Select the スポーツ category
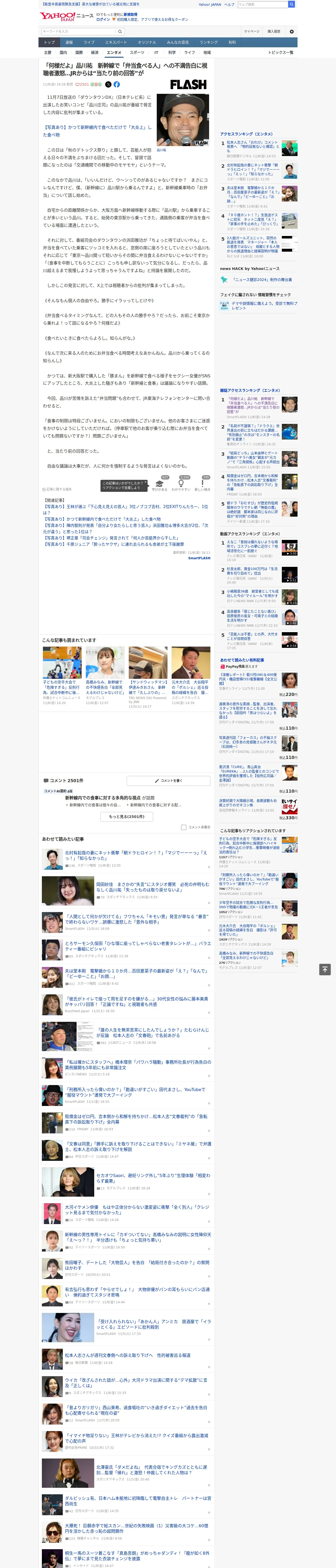The height and width of the screenshot is (1568, 336). click(x=137, y=52)
